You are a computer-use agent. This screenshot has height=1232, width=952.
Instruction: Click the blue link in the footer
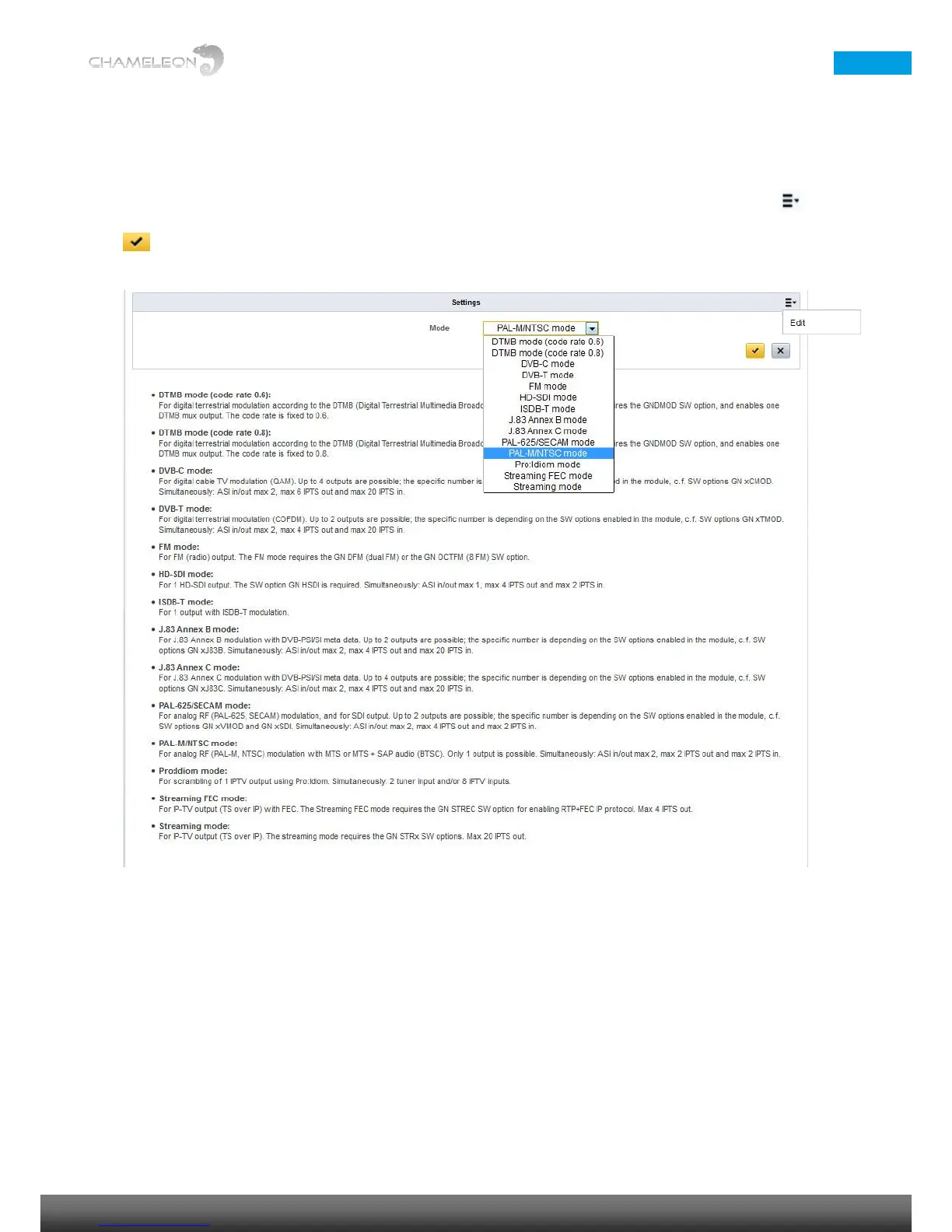click(x=154, y=1224)
